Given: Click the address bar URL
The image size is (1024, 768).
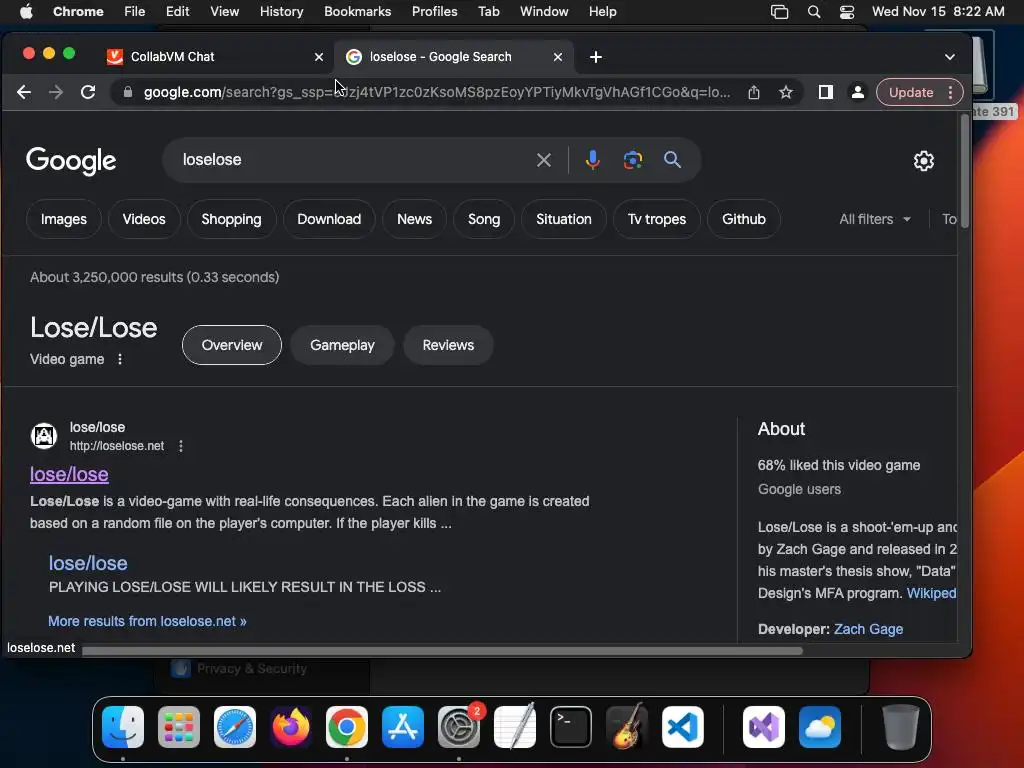Looking at the screenshot, I should [436, 92].
